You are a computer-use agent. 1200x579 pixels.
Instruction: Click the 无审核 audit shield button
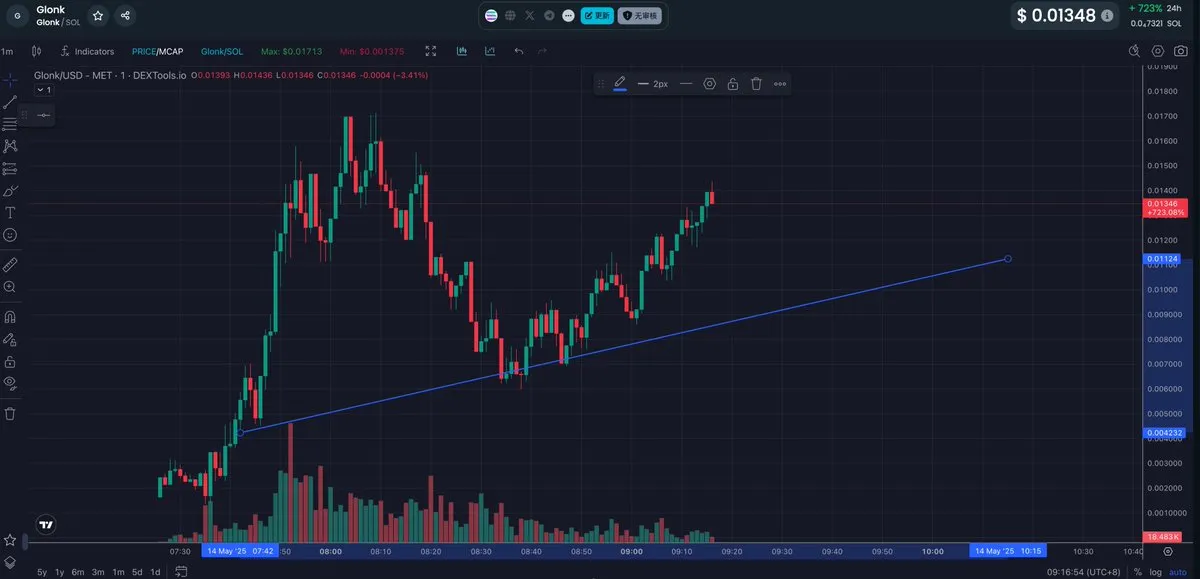click(639, 16)
